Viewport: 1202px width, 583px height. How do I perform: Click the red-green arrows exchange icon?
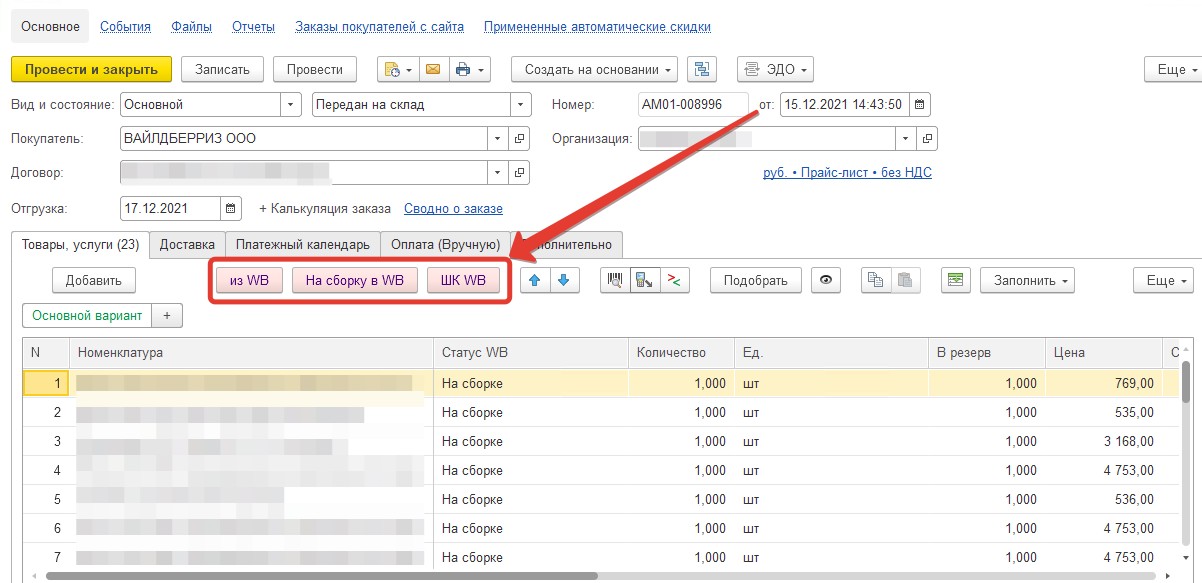click(x=675, y=280)
